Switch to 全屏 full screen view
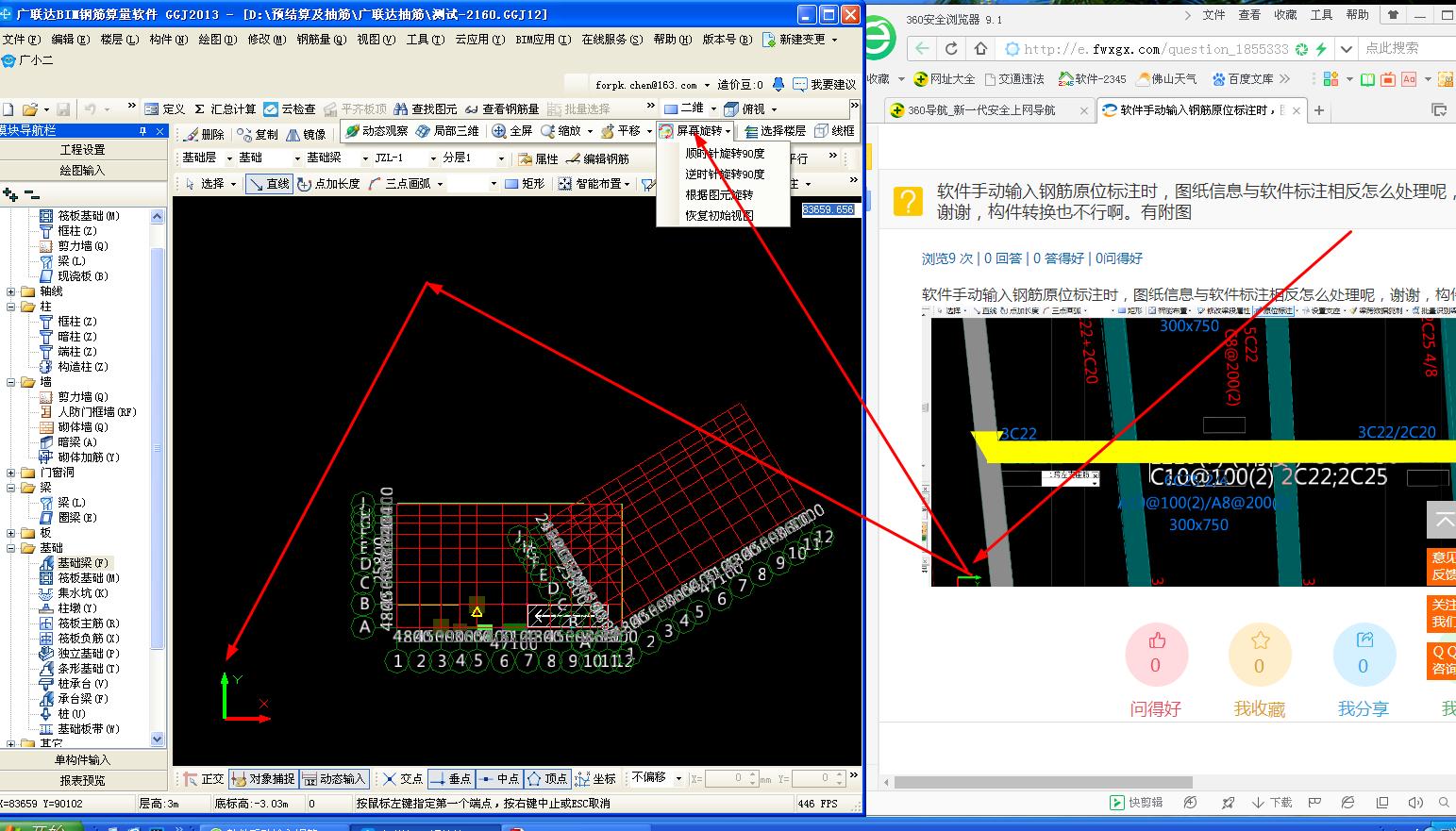Viewport: 1456px width, 831px height. pos(512,131)
